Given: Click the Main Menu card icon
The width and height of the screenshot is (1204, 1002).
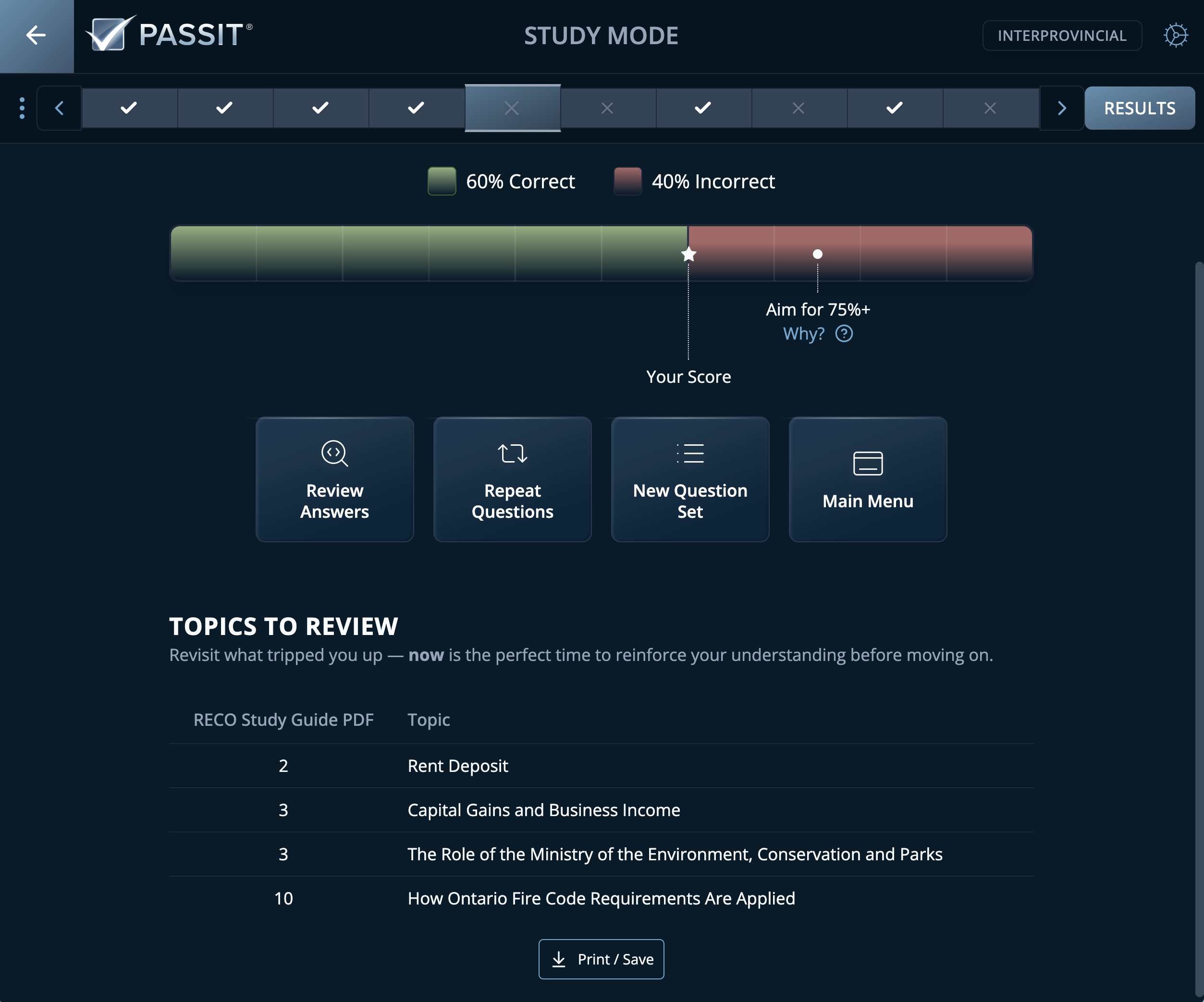Looking at the screenshot, I should (x=868, y=463).
